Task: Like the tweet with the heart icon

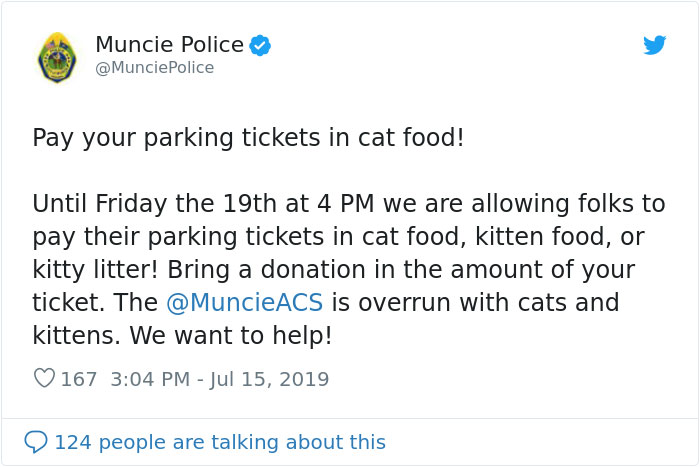Action: (x=44, y=379)
